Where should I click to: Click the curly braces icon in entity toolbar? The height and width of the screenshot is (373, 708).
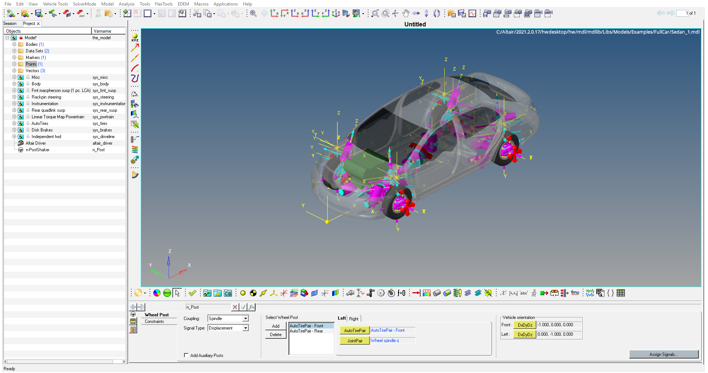point(610,293)
